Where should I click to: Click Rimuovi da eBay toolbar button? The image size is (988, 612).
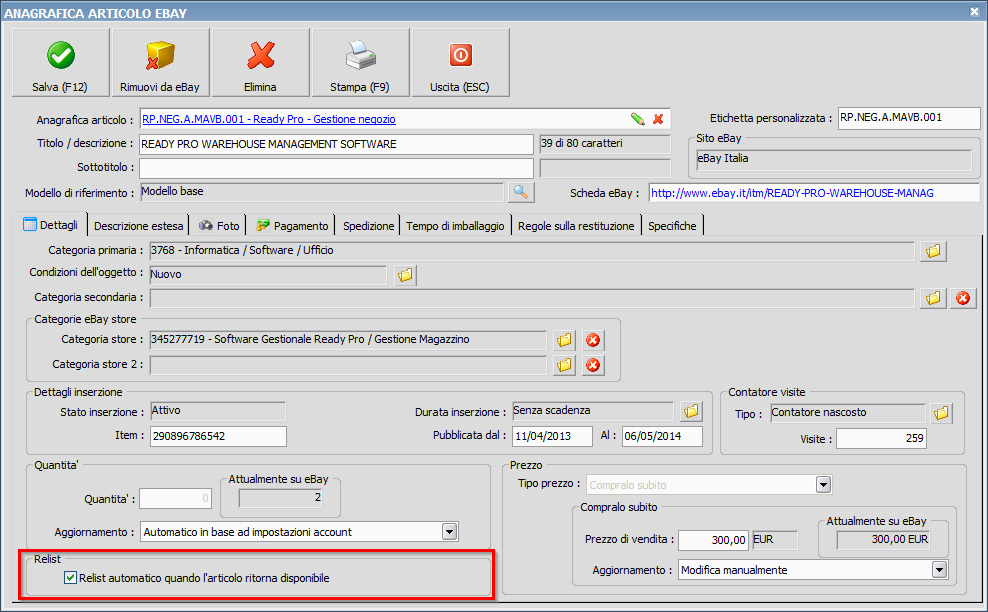click(x=160, y=62)
